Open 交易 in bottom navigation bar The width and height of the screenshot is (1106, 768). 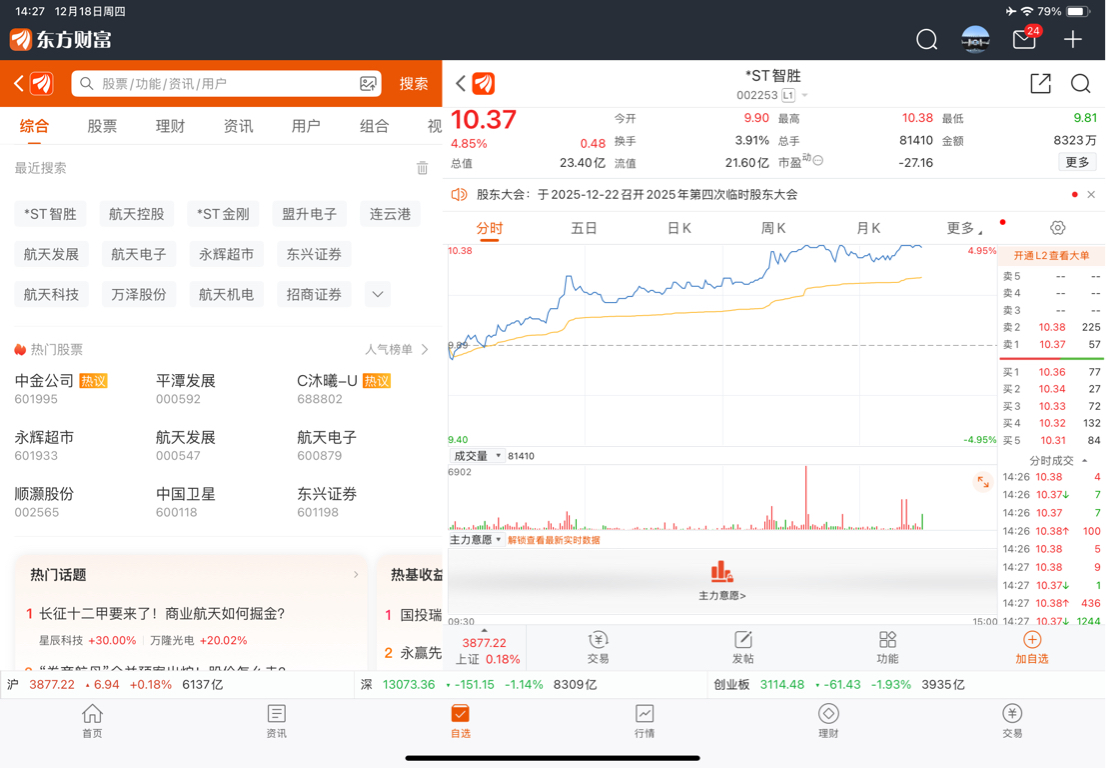(x=1012, y=721)
